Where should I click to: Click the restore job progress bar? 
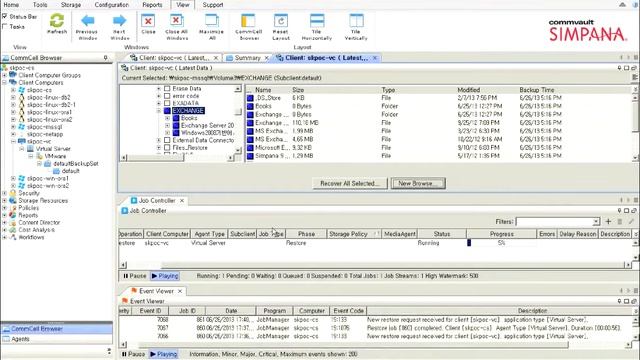coord(502,243)
